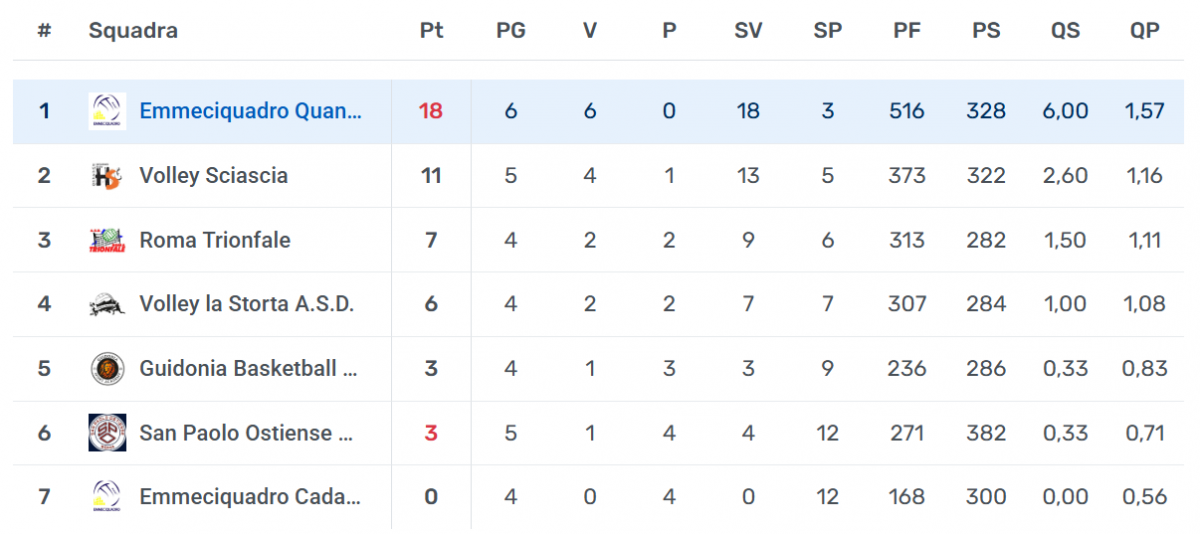Open the Emmeciquadro Quan... team link
Screen dimensions: 1200x534
(250, 111)
